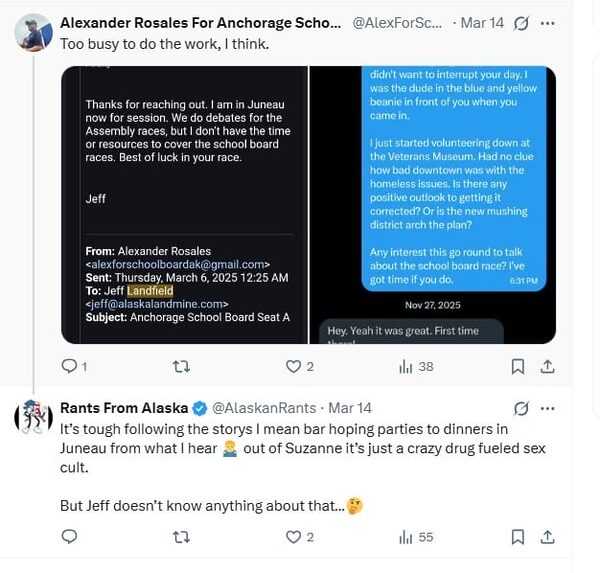
Task: Open the email screenshot image
Action: (x=184, y=205)
